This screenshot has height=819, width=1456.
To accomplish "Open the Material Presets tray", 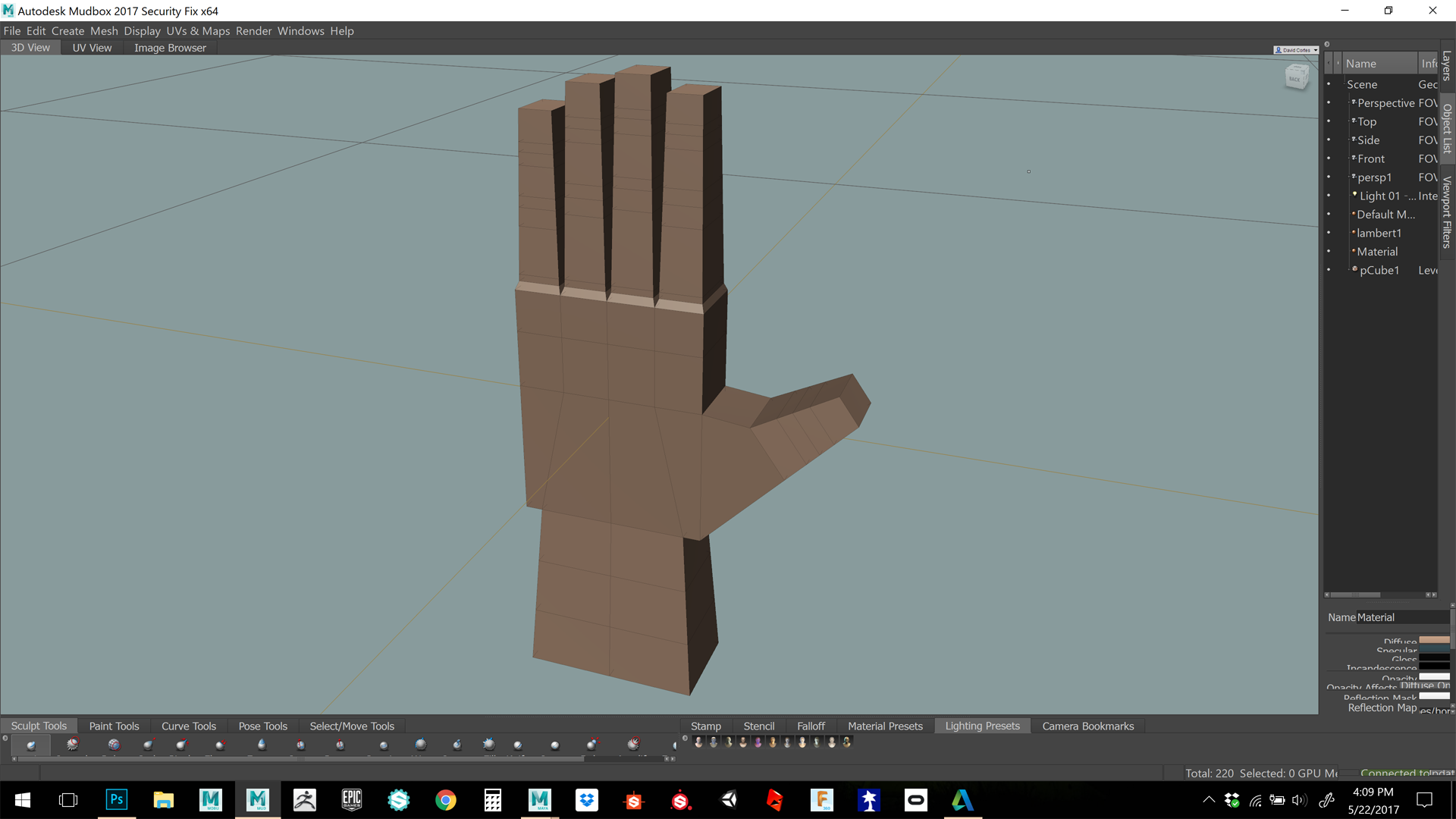I will click(x=885, y=726).
